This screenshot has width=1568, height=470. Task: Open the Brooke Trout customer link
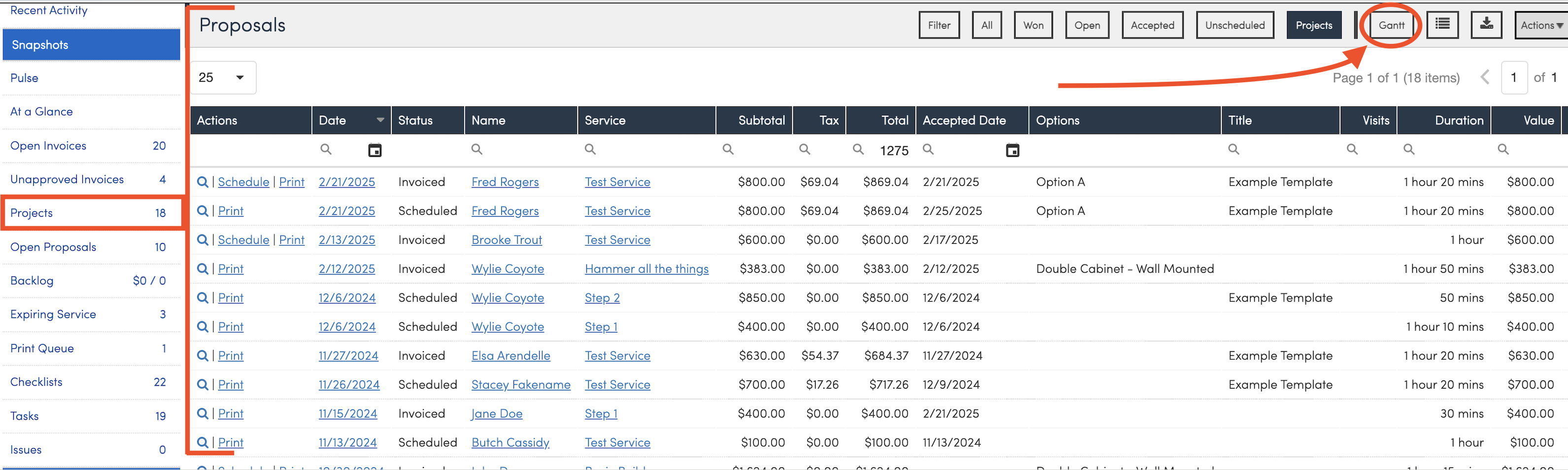point(507,240)
